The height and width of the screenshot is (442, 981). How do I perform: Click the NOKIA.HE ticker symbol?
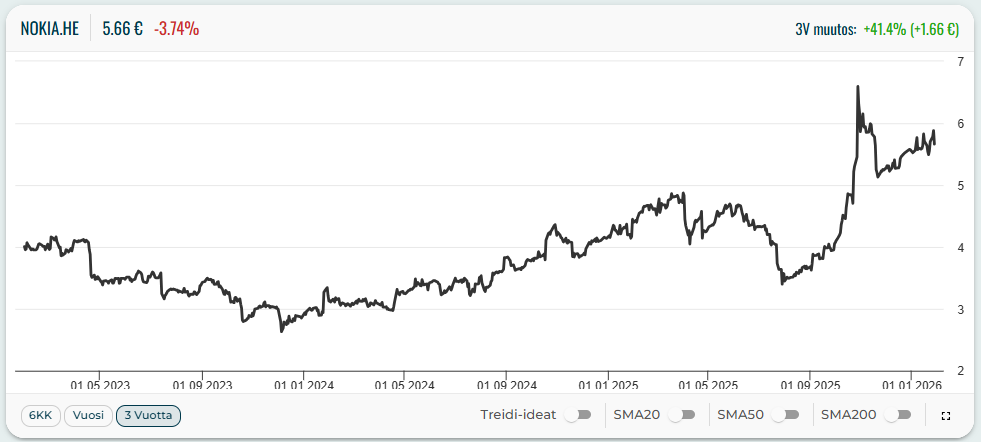coord(50,29)
